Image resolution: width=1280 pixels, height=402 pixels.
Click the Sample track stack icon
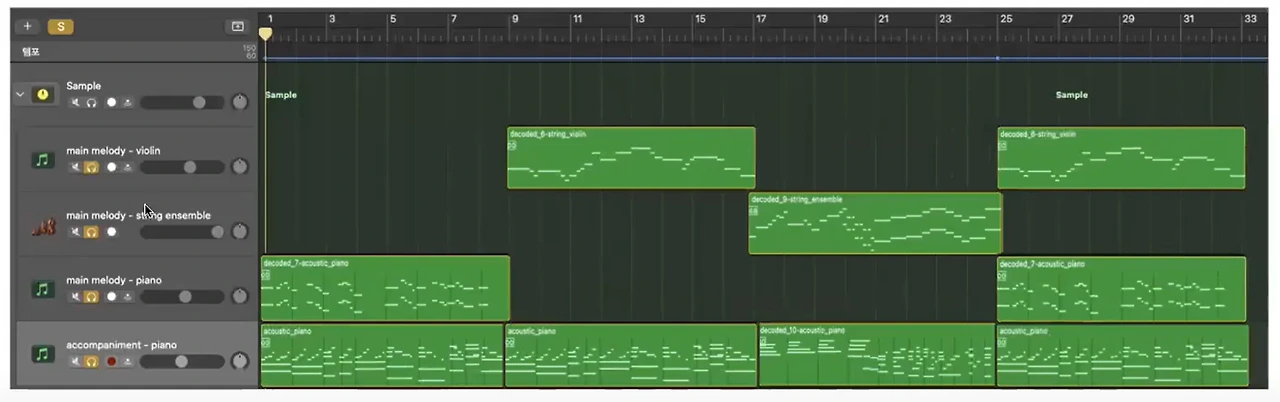pyautogui.click(x=43, y=94)
